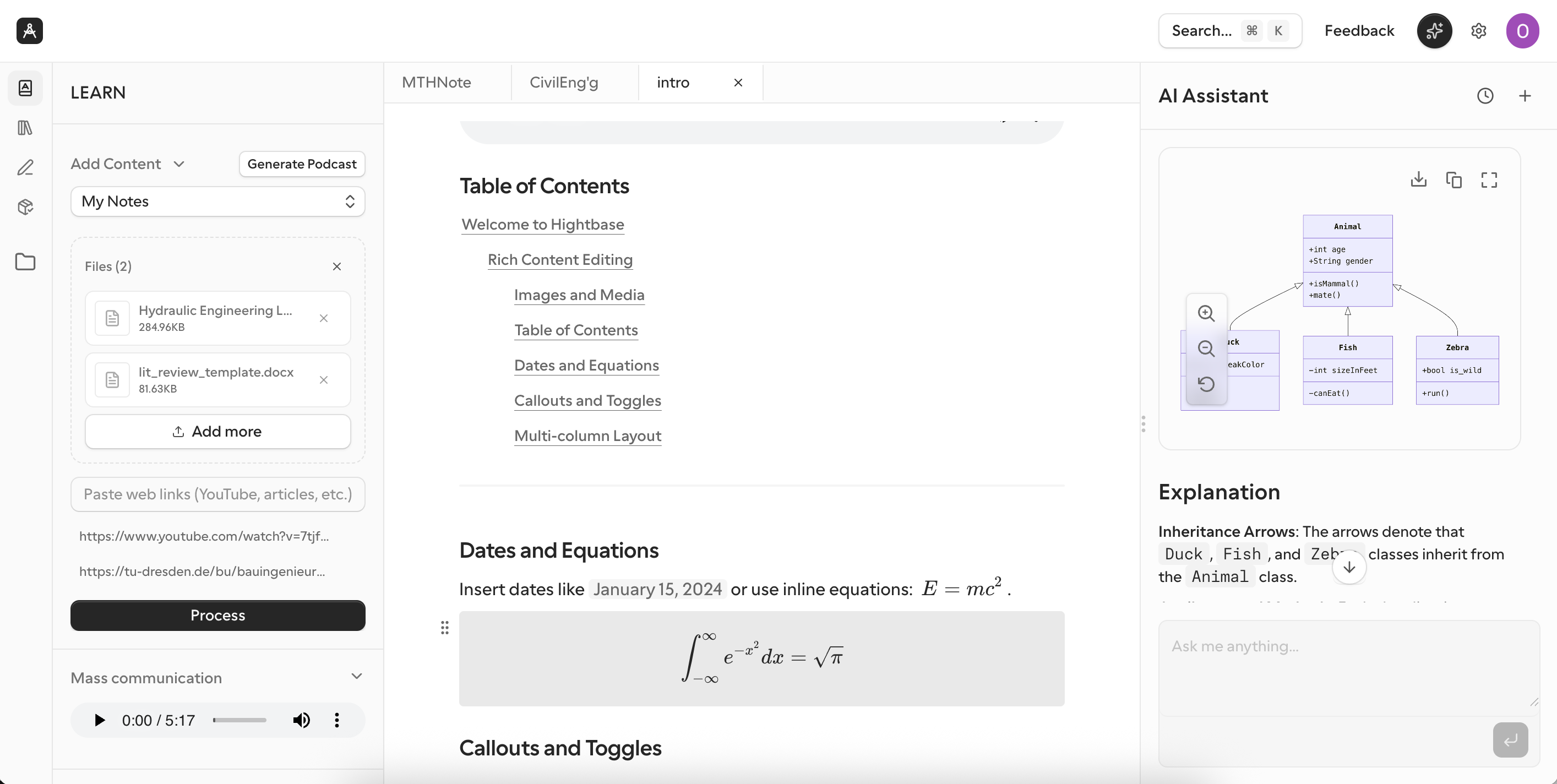Image resolution: width=1557 pixels, height=784 pixels.
Task: Click the Generate Podcast button
Action: click(302, 163)
